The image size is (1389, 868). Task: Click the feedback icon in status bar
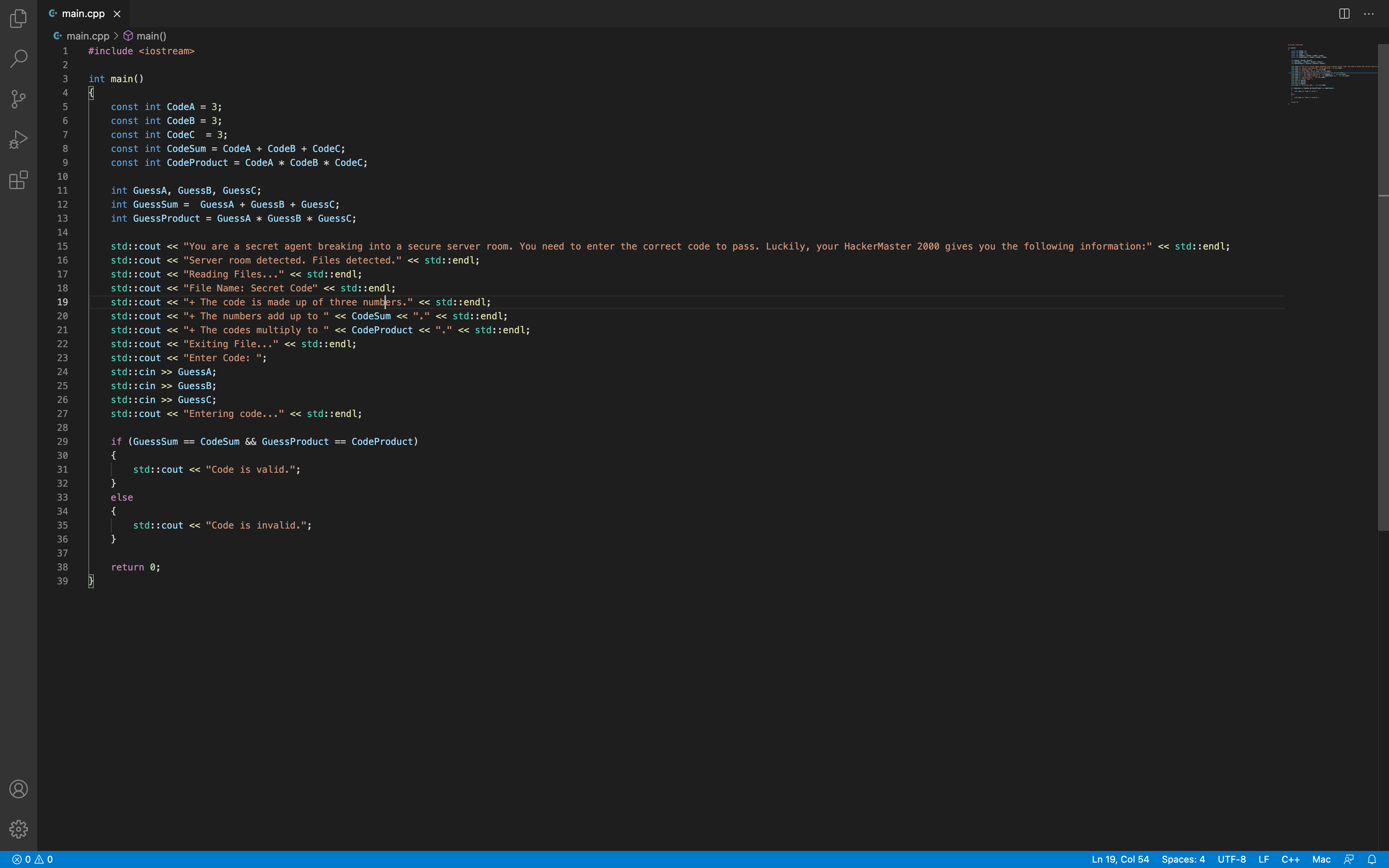coord(1349,859)
